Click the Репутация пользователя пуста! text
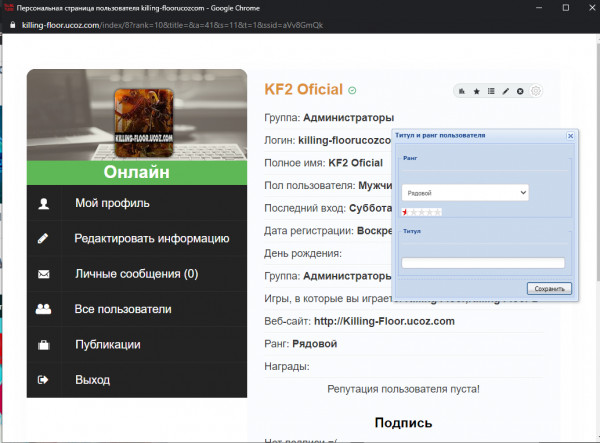 point(403,389)
